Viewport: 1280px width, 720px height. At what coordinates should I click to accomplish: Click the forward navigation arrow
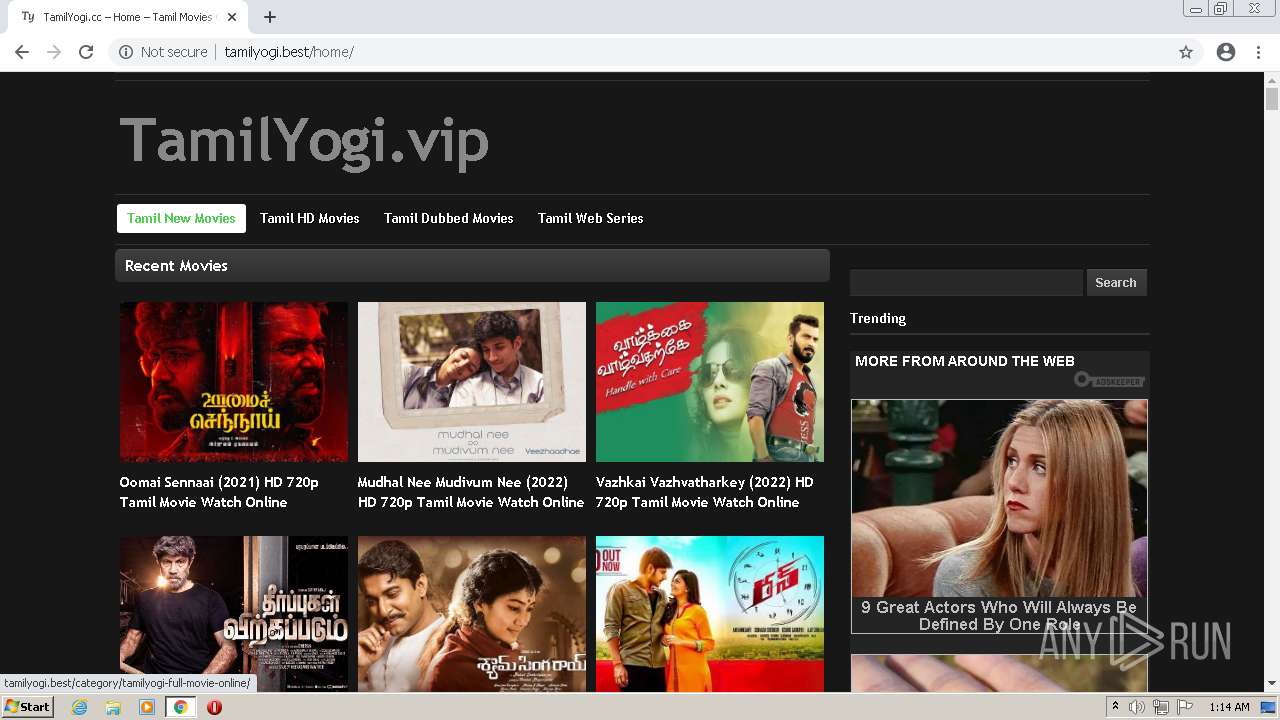click(x=54, y=52)
